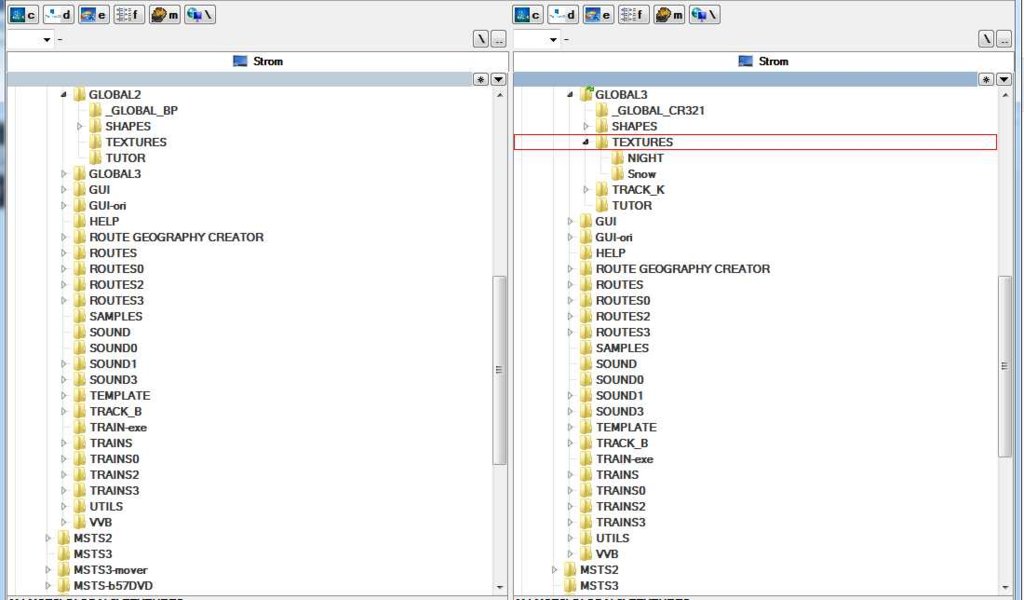The width and height of the screenshot is (1024, 600).
Task: Select TUTOR folder in left tree
Action: pos(125,158)
